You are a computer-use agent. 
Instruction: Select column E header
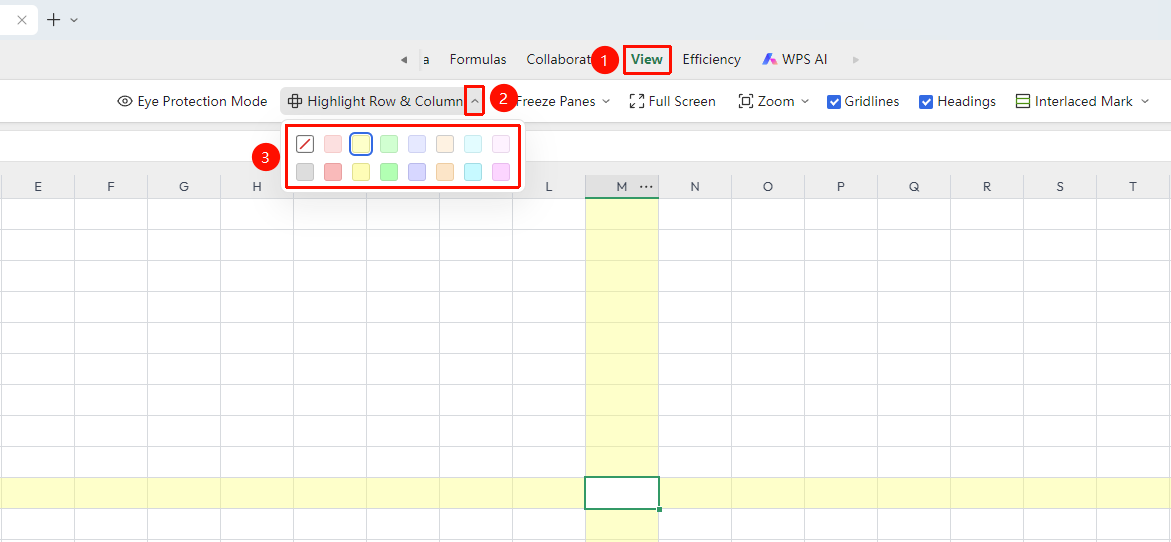click(x=38, y=187)
